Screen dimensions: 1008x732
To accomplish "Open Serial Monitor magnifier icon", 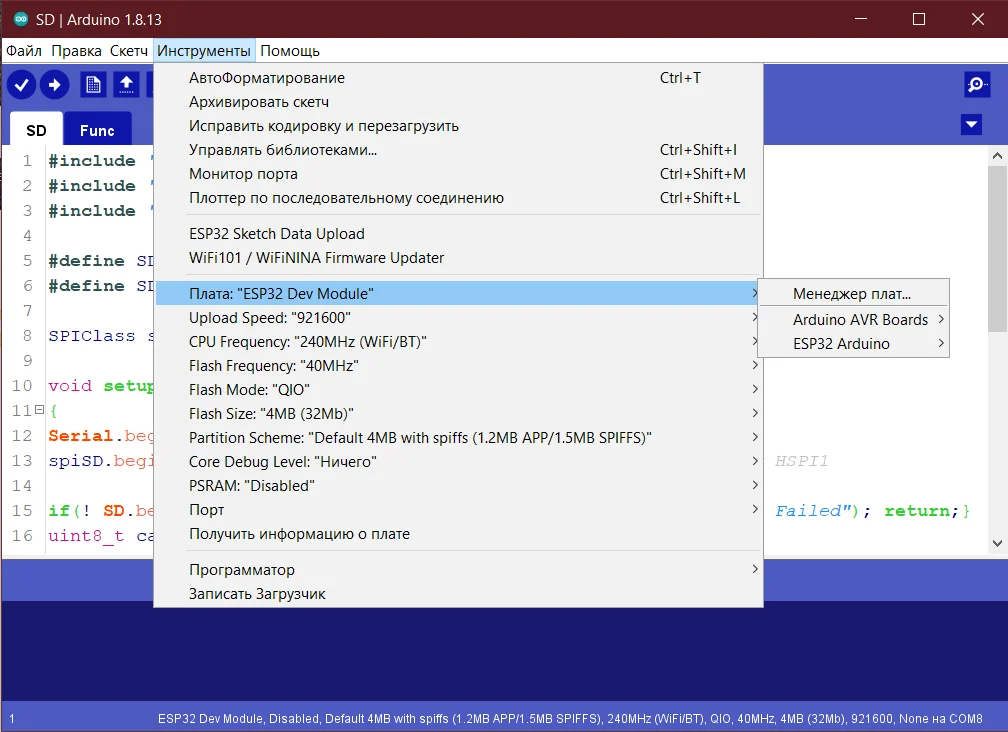I will (x=976, y=85).
